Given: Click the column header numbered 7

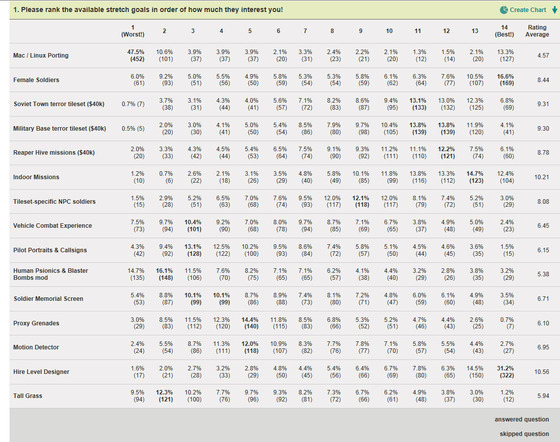Looking at the screenshot, I should click(305, 31).
